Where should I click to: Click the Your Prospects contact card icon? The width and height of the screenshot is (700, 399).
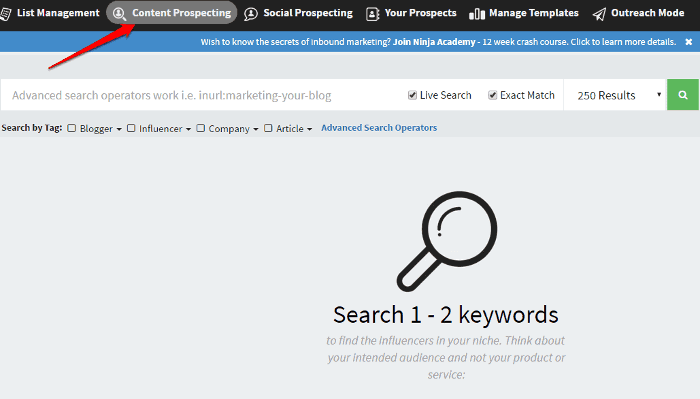[372, 14]
